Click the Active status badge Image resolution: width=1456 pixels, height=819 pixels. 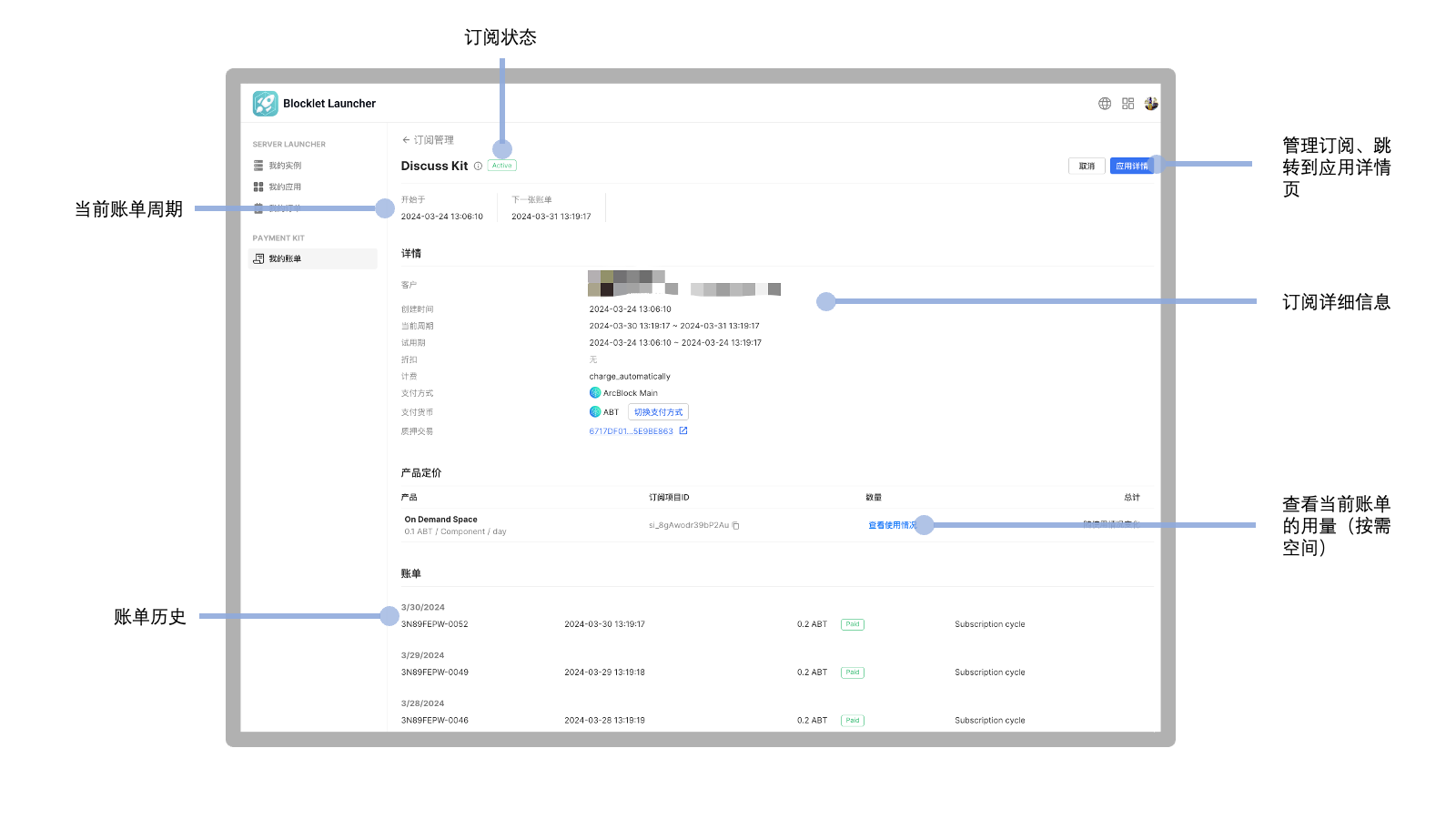(x=502, y=166)
